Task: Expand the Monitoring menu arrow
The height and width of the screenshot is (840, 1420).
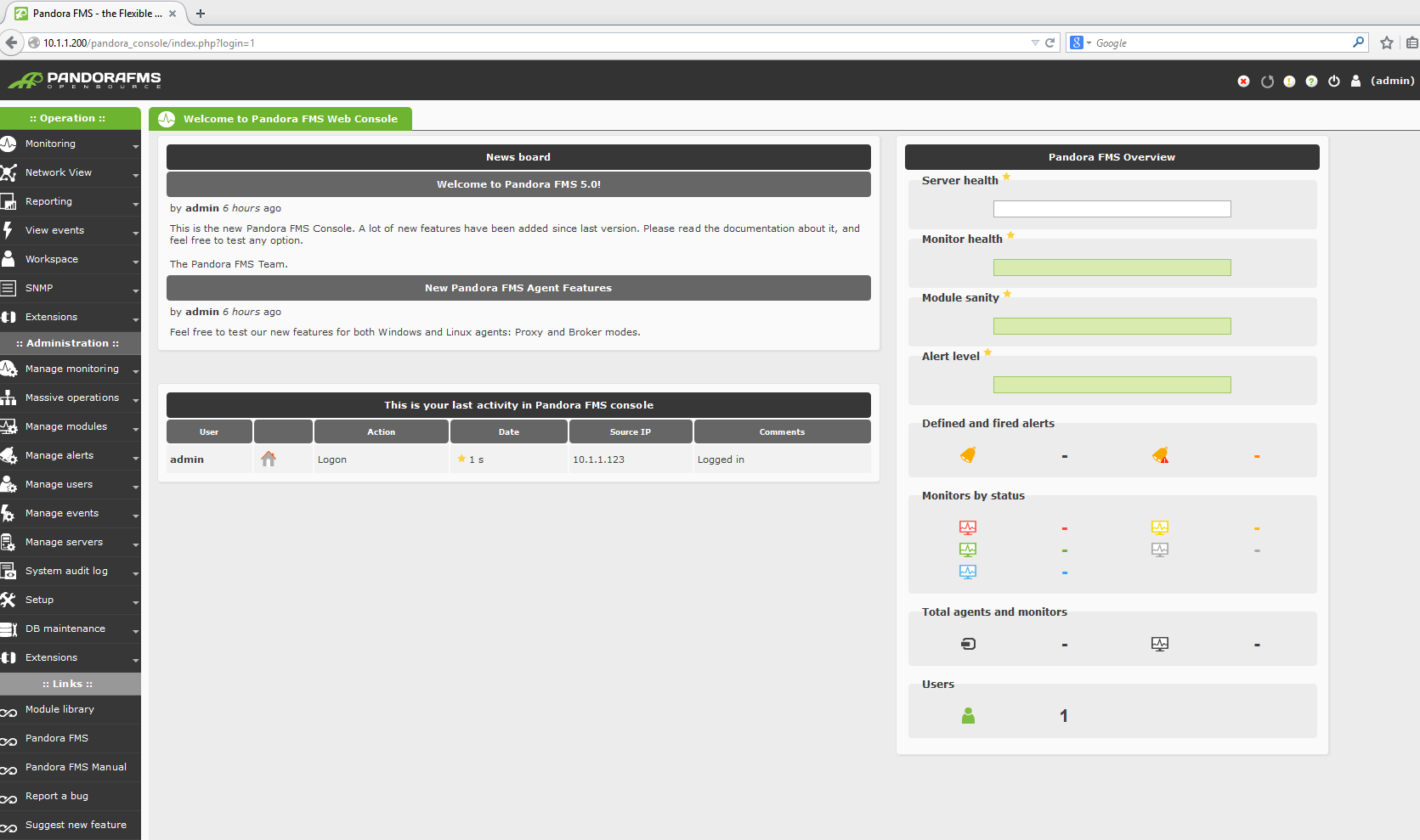Action: (x=135, y=147)
